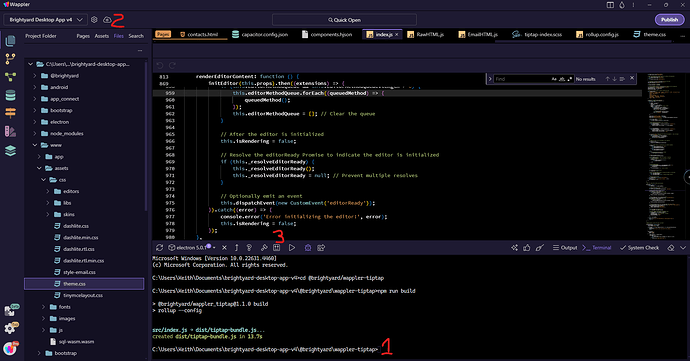Expand replace toggle arrow in Find bar
Image resolution: width=690 pixels, height=361 pixels.
tap(490, 79)
